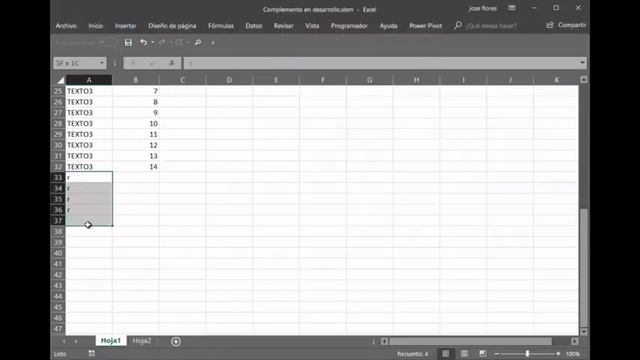The image size is (640, 360).
Task: Click the 'Qué desea hacer' search box
Action: [491, 26]
